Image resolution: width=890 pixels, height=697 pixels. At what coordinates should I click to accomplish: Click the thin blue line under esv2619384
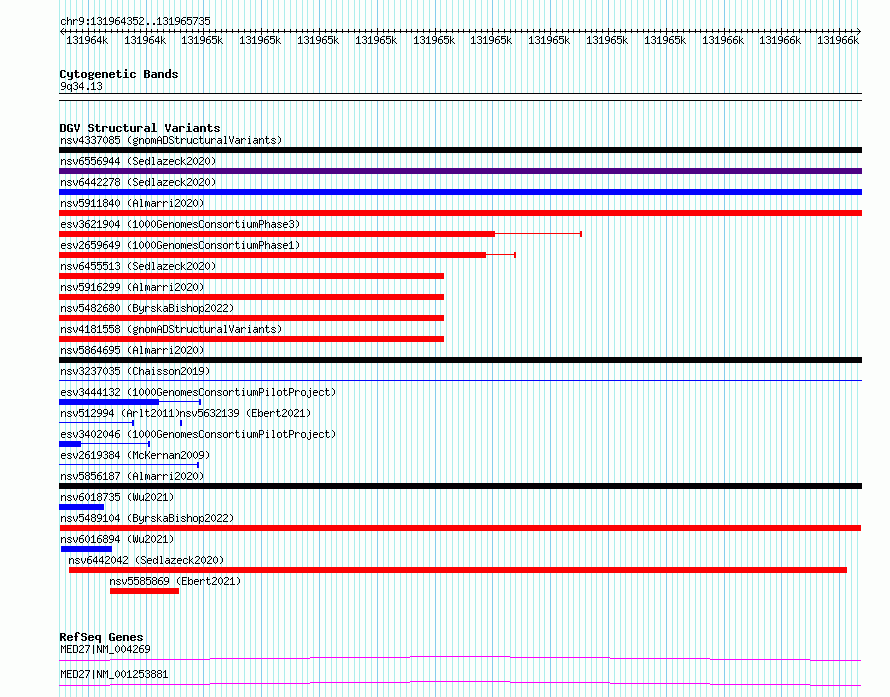click(x=129, y=465)
